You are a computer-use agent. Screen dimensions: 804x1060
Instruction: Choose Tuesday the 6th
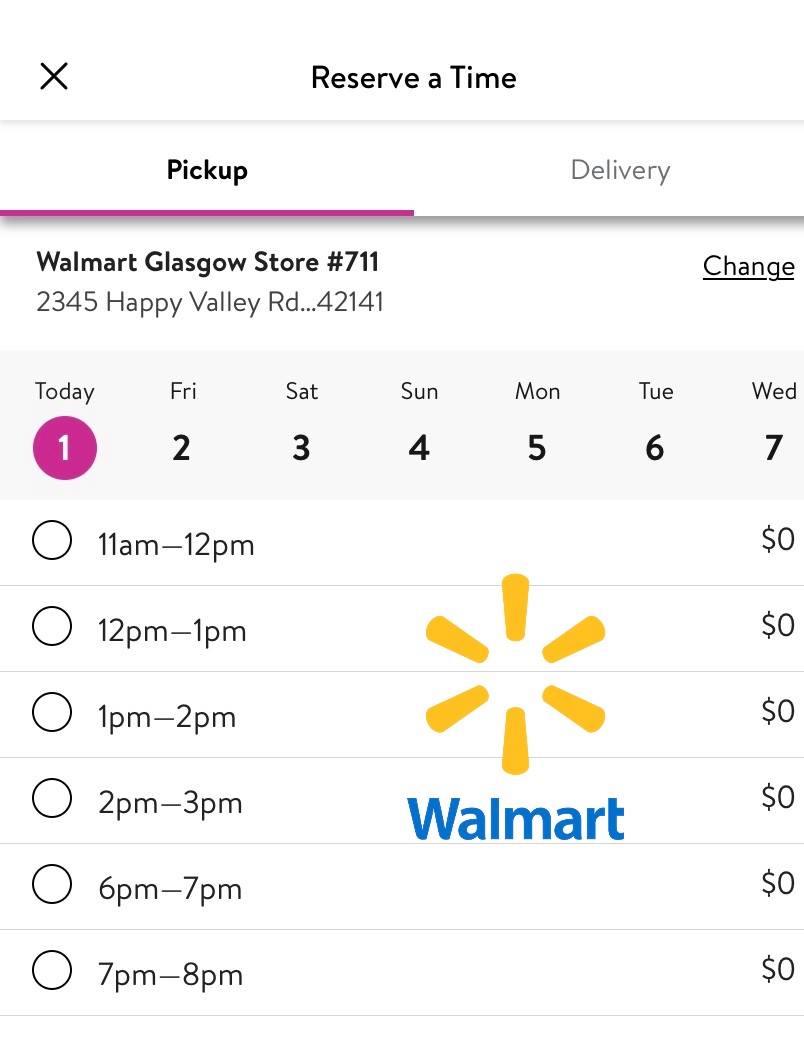[655, 447]
